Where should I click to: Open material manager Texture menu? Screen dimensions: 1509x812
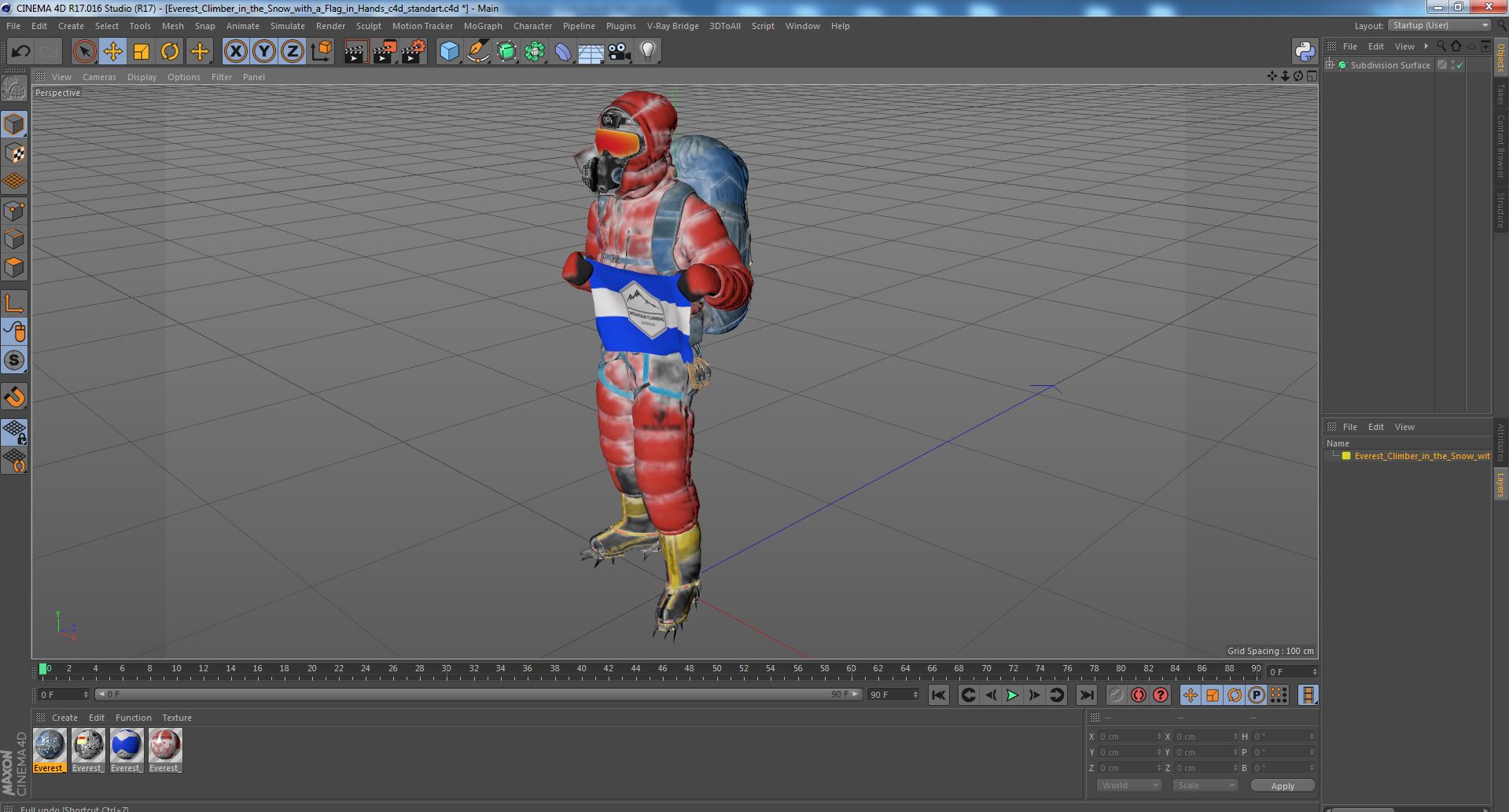pos(177,718)
